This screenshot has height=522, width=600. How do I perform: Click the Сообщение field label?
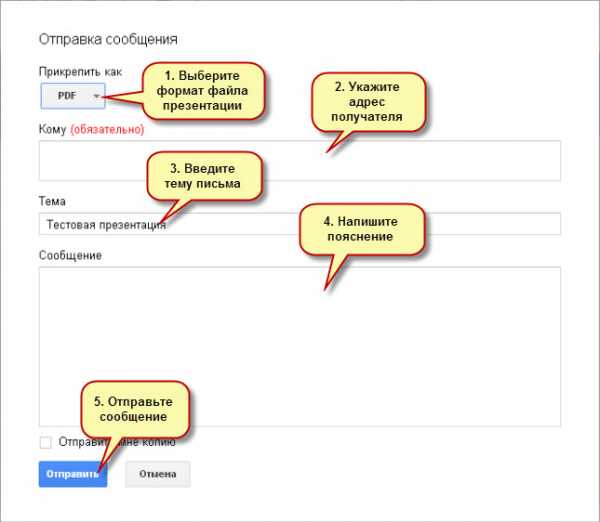(70, 255)
